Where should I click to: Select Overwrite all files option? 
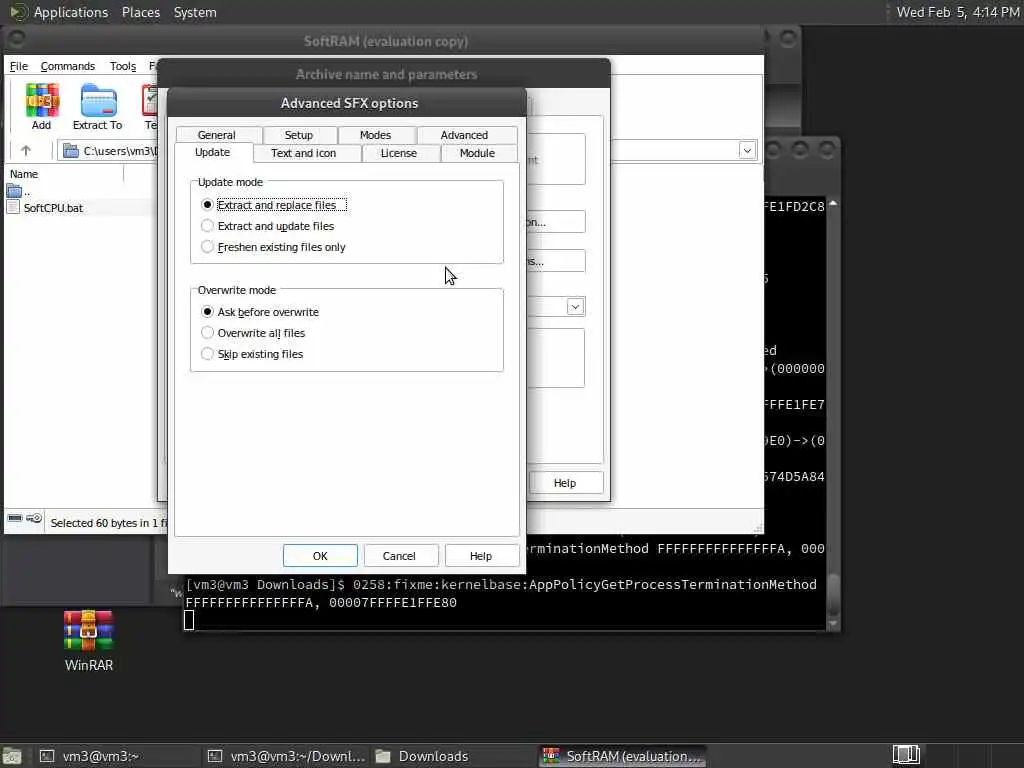pos(253,333)
